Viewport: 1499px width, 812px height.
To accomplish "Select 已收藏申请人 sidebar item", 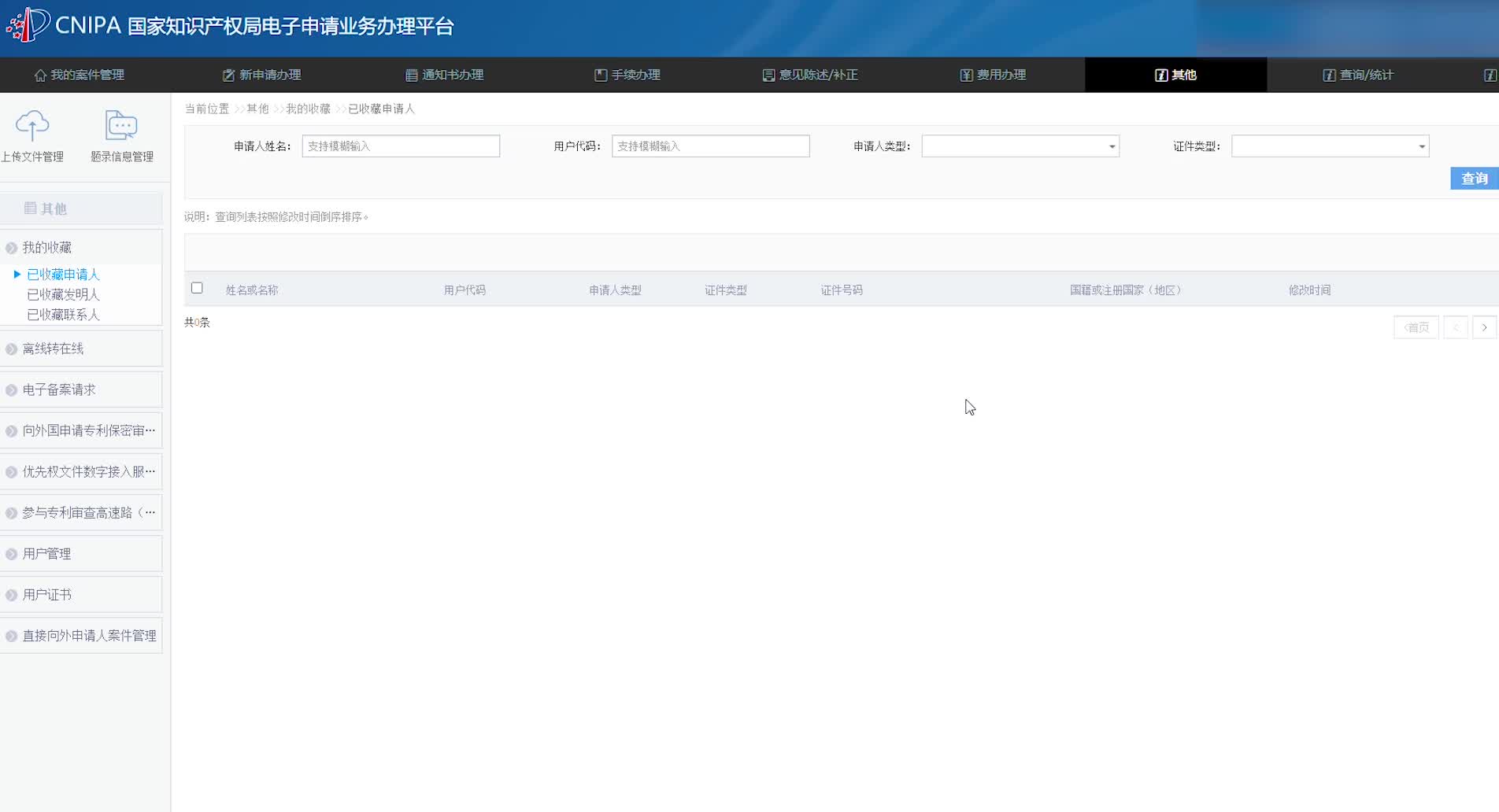I will 63,275.
